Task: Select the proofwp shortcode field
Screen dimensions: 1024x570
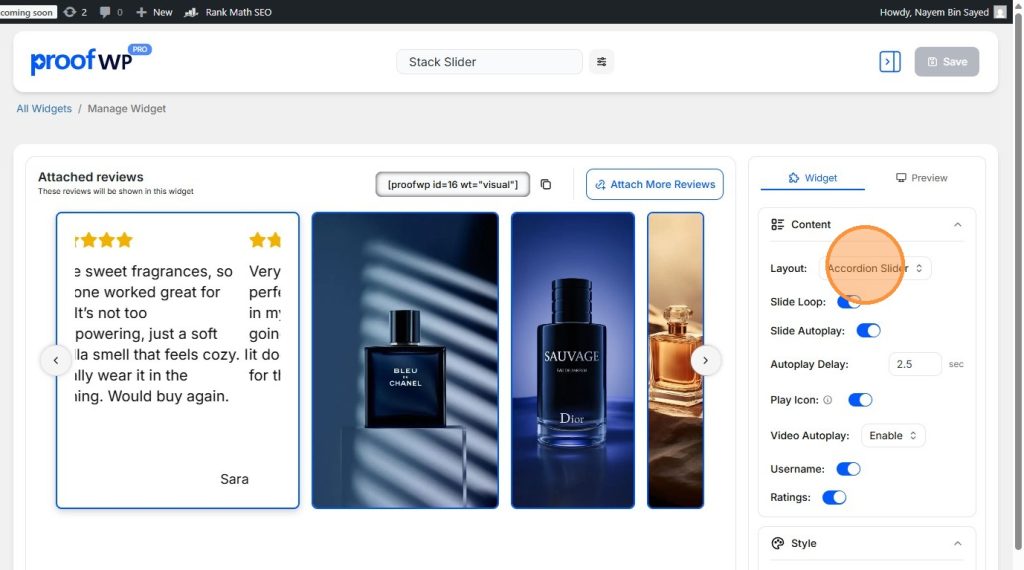Action: [x=453, y=184]
